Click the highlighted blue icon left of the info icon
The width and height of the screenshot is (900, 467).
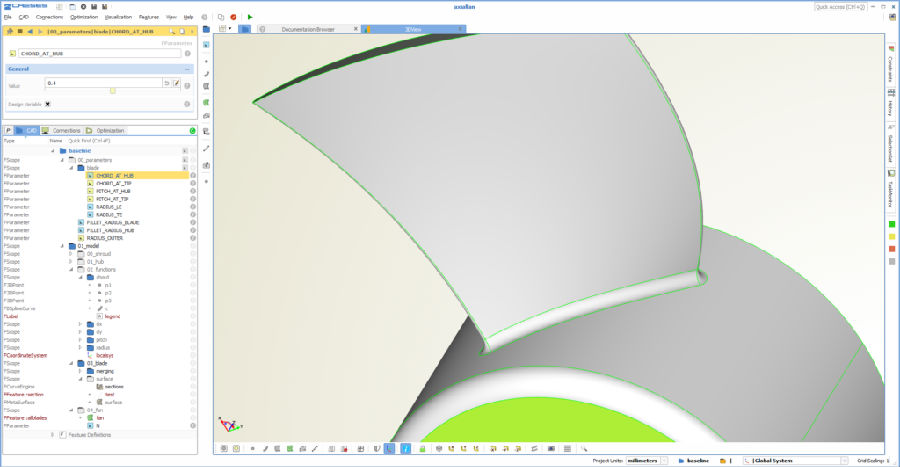pos(390,449)
